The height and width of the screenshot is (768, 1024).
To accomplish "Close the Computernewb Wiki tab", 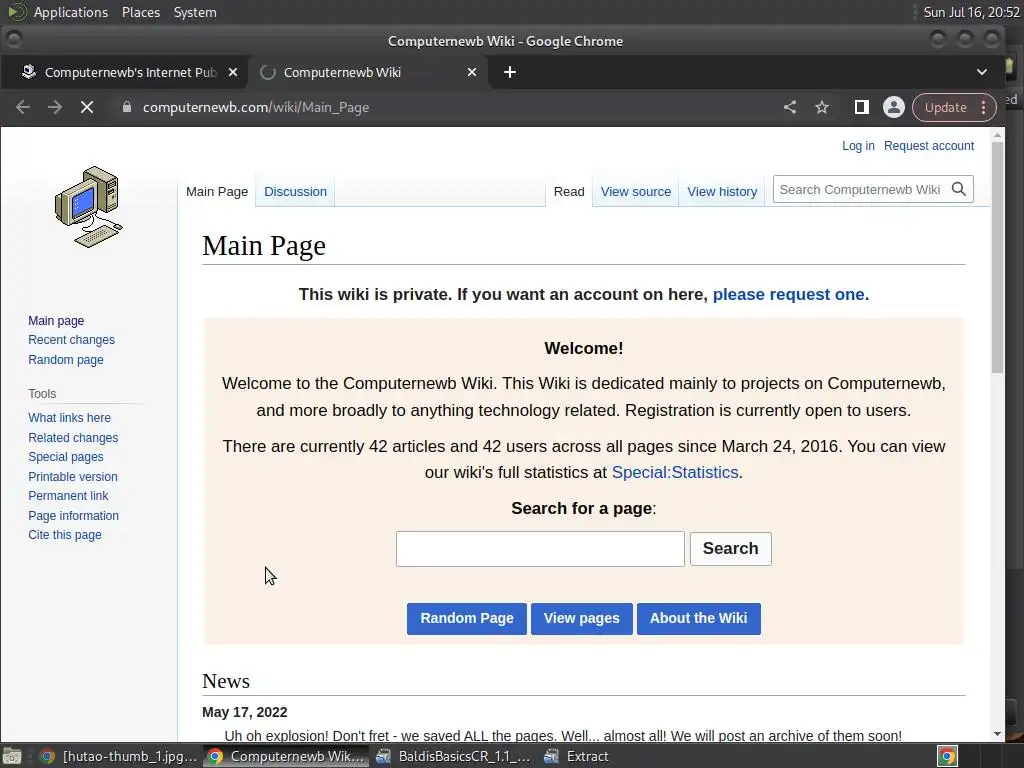I will 472,72.
